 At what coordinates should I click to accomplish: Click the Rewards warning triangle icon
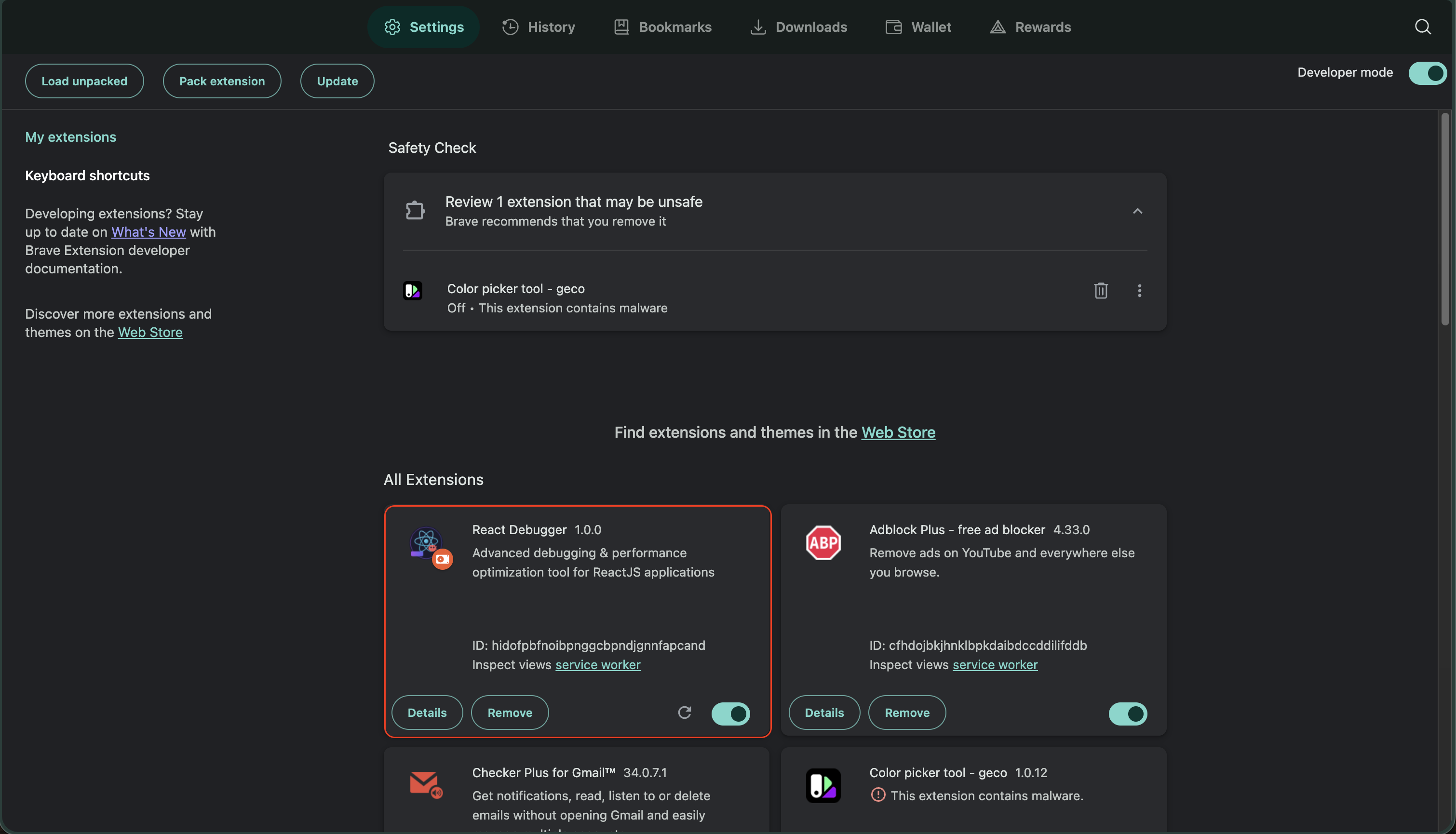pos(997,27)
